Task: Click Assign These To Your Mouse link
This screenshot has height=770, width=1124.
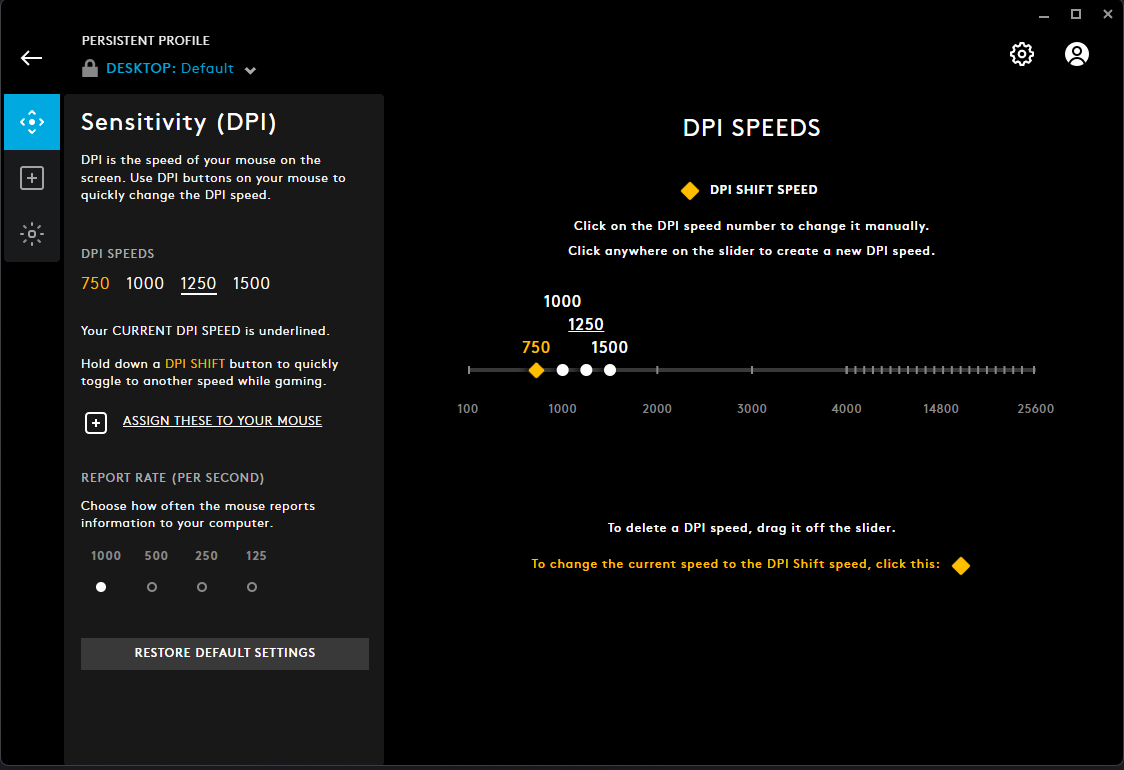Action: pyautogui.click(x=222, y=421)
